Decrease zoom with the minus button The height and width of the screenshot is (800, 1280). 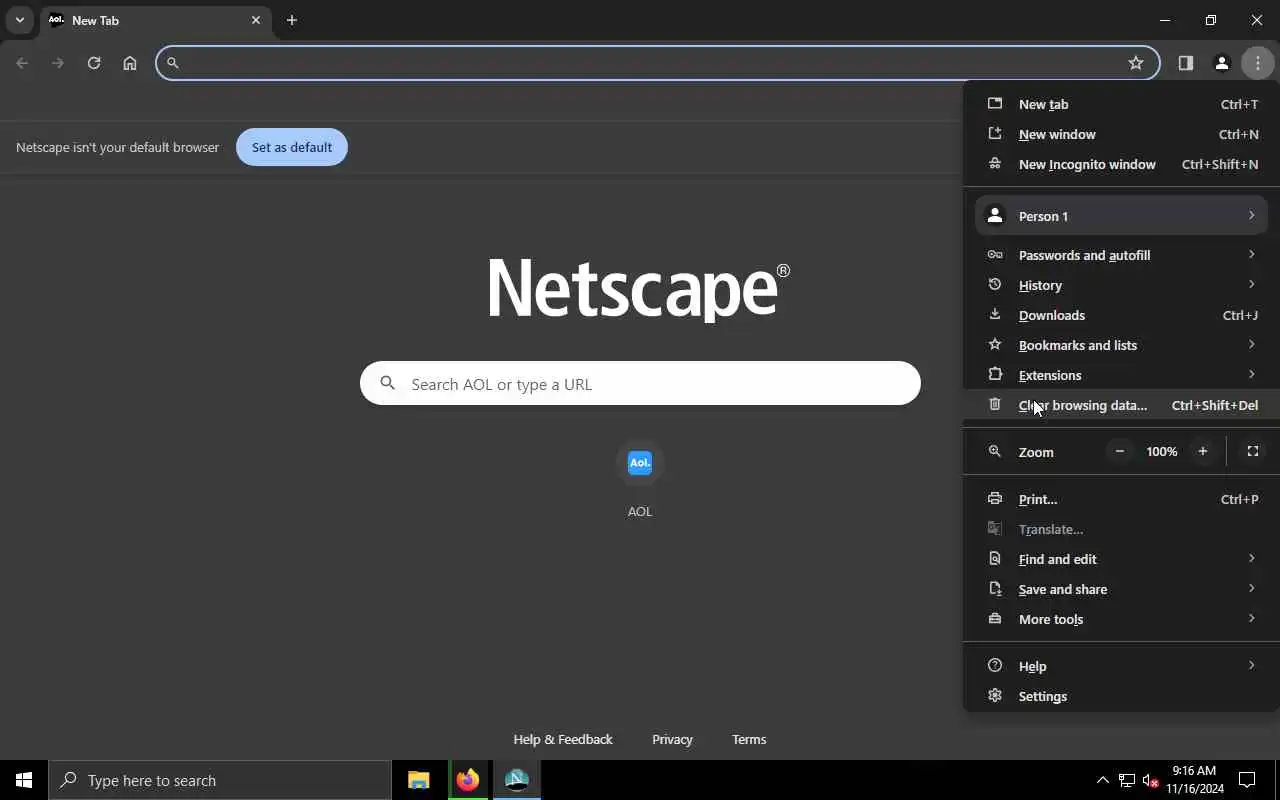[1120, 452]
